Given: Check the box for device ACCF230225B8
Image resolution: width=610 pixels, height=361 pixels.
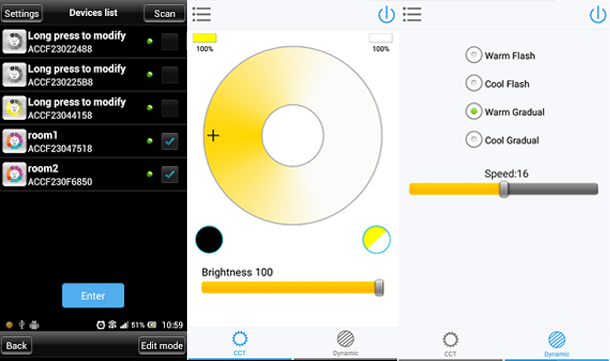Looking at the screenshot, I should [x=170, y=74].
